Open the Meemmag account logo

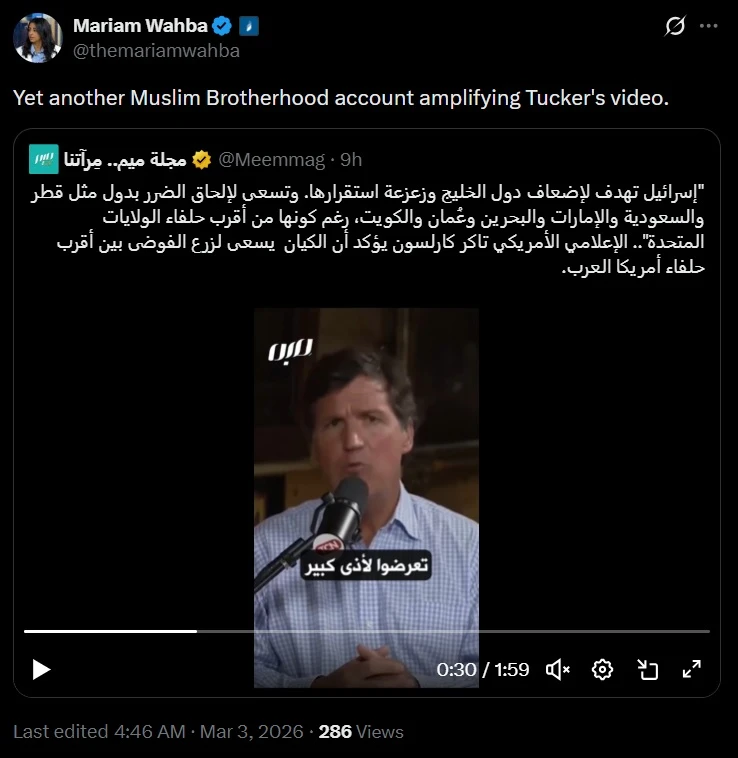43,159
